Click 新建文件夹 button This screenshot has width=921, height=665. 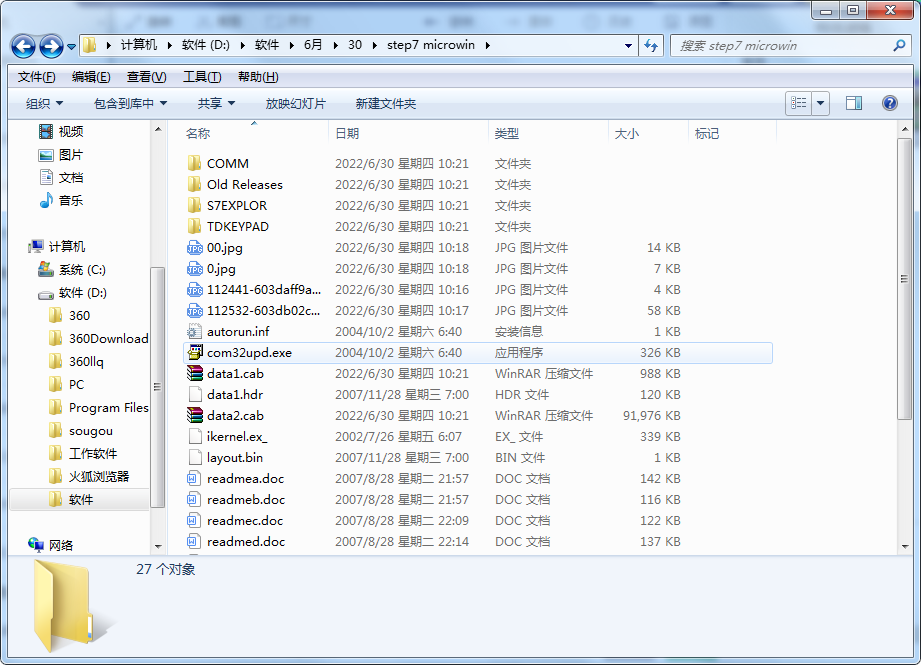[x=385, y=103]
